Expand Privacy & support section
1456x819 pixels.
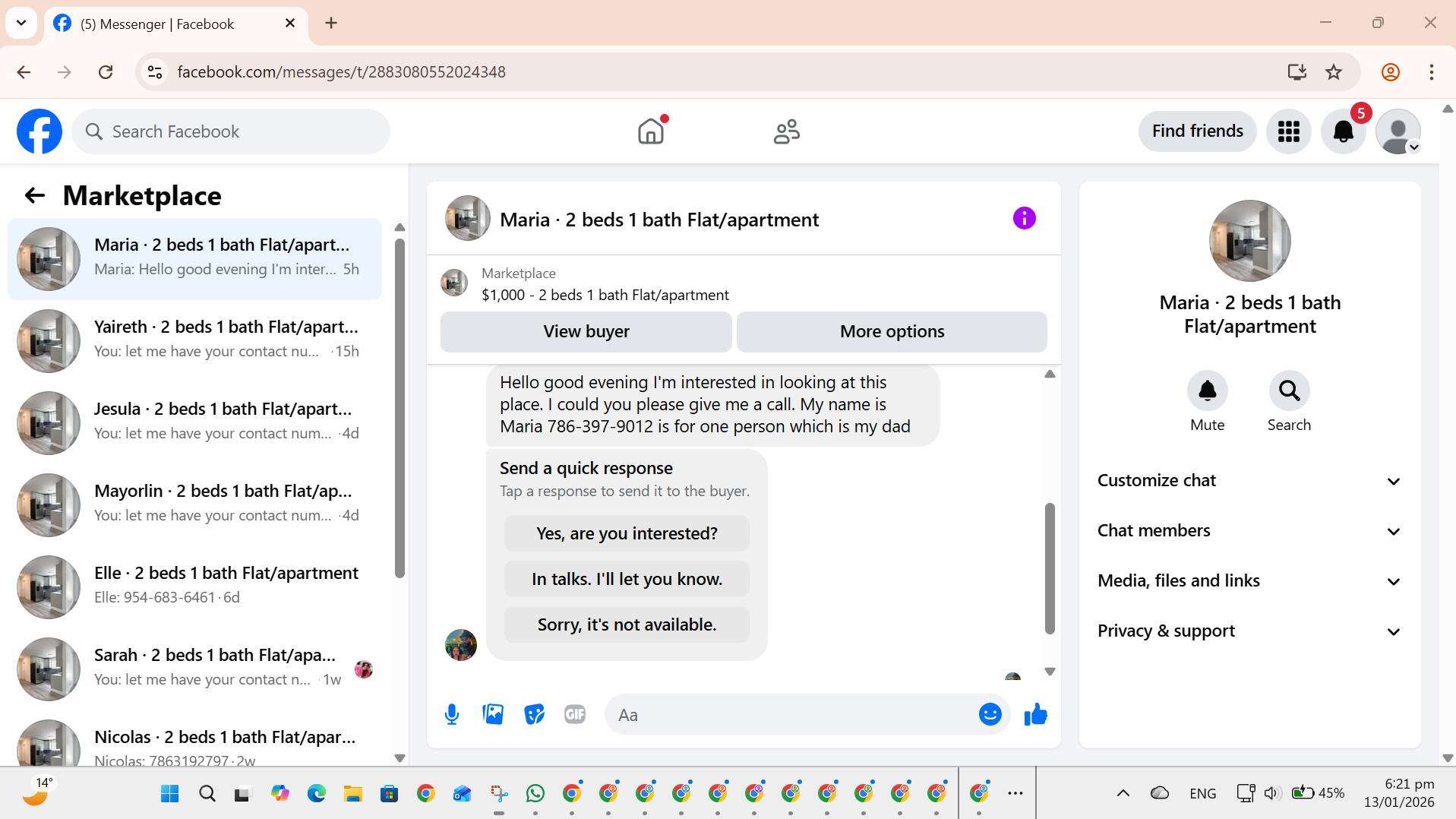click(1249, 631)
